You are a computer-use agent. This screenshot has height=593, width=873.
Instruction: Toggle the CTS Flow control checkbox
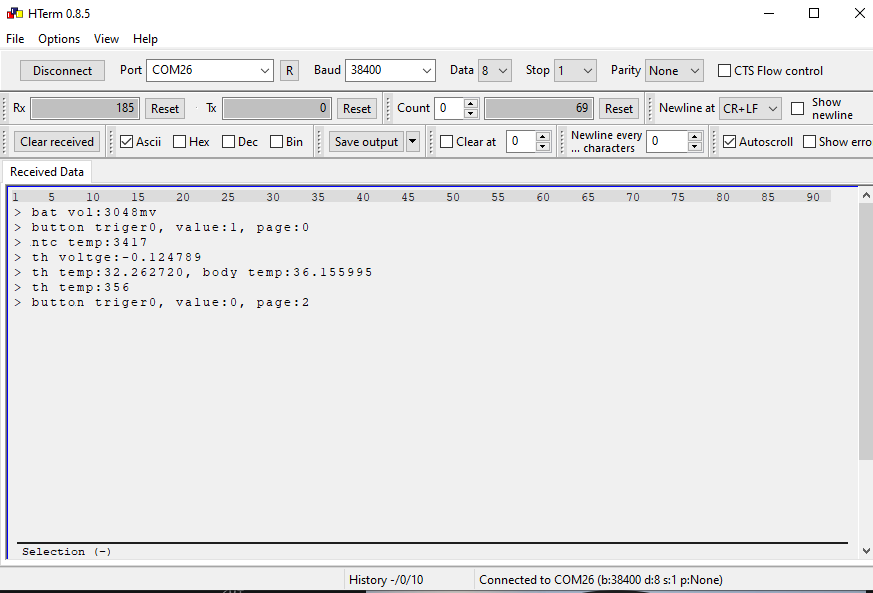(724, 71)
